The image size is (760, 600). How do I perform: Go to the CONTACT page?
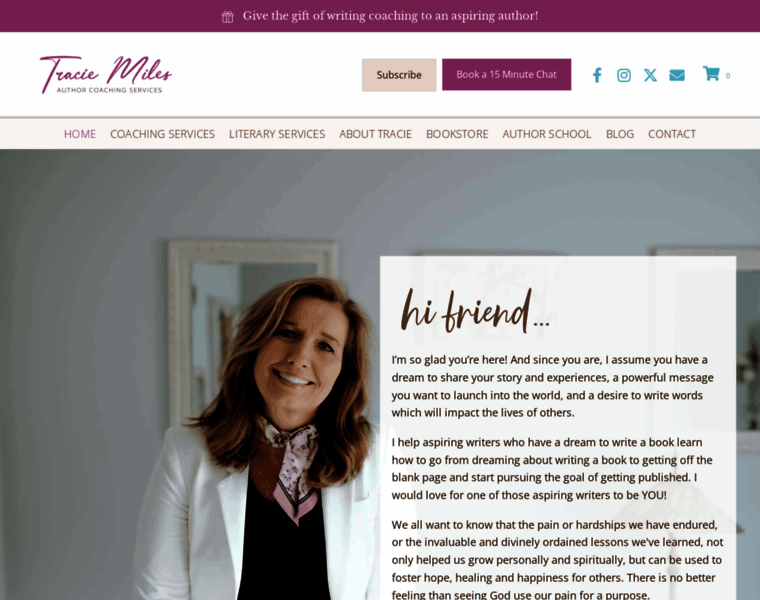[x=672, y=134]
